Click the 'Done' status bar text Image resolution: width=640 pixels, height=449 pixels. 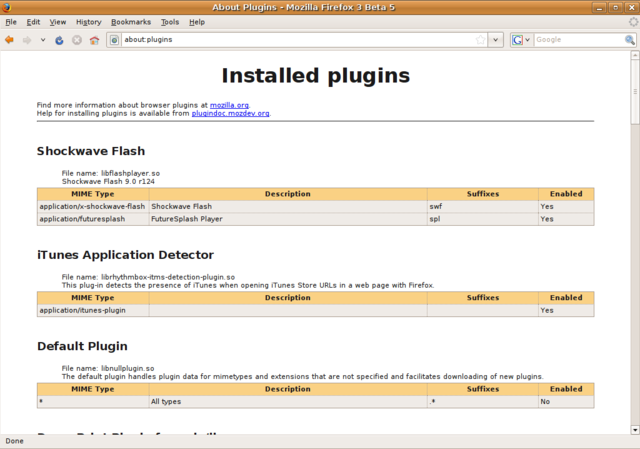[x=14, y=441]
